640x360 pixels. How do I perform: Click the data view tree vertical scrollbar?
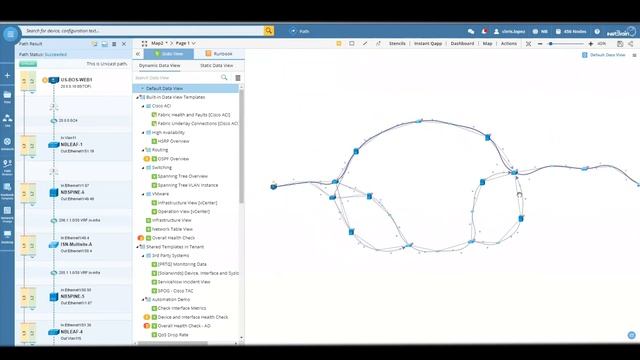tap(241, 147)
